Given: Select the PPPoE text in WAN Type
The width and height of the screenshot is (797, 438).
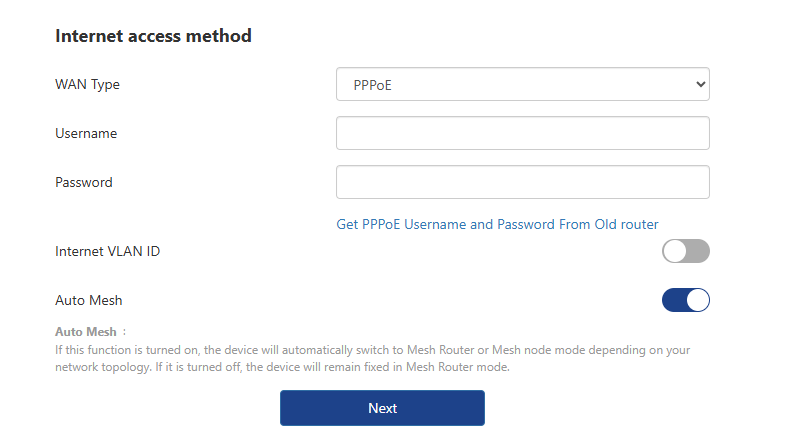Looking at the screenshot, I should [x=373, y=85].
